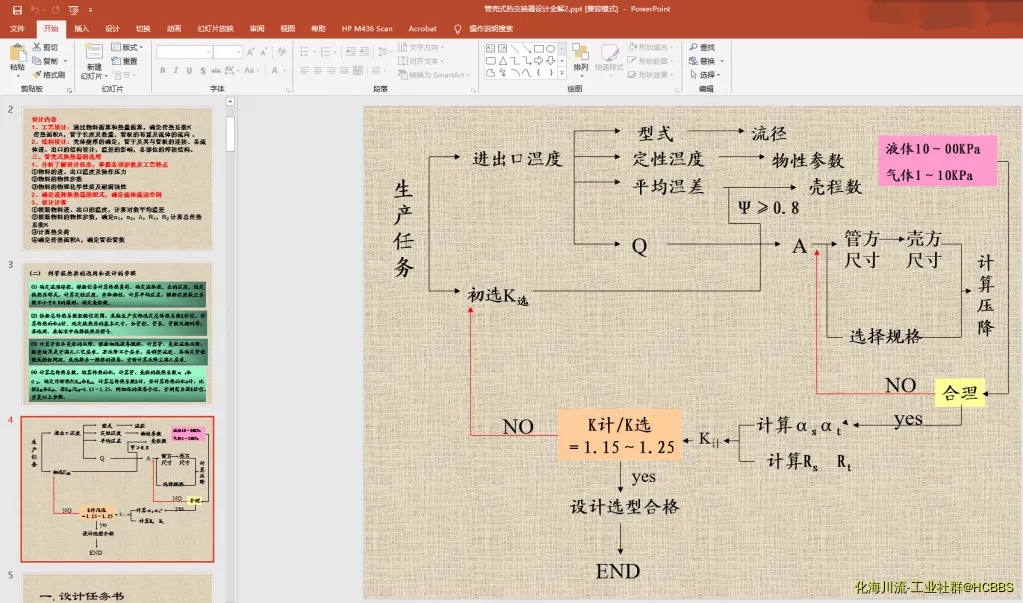Click 剪切 (Cut) scissors button
Screen dimensions: 1023x603
click(x=45, y=48)
